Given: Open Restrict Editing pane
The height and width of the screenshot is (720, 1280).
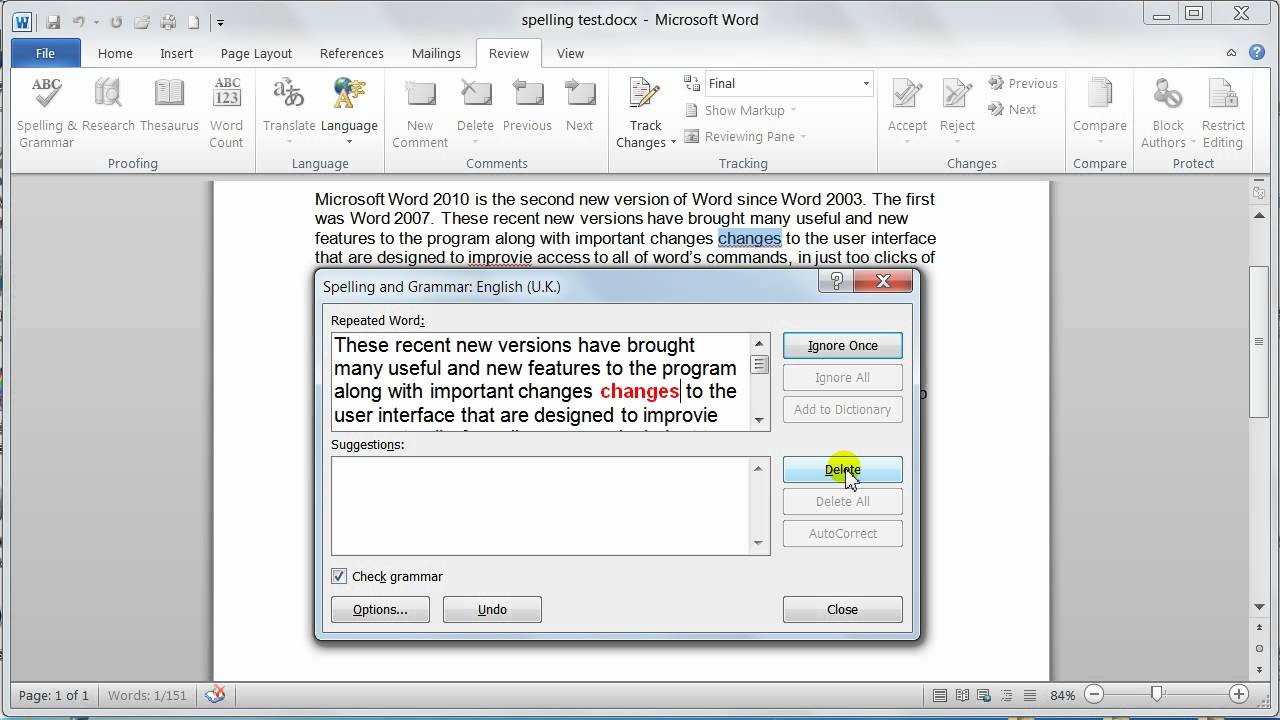Looking at the screenshot, I should 1223,113.
